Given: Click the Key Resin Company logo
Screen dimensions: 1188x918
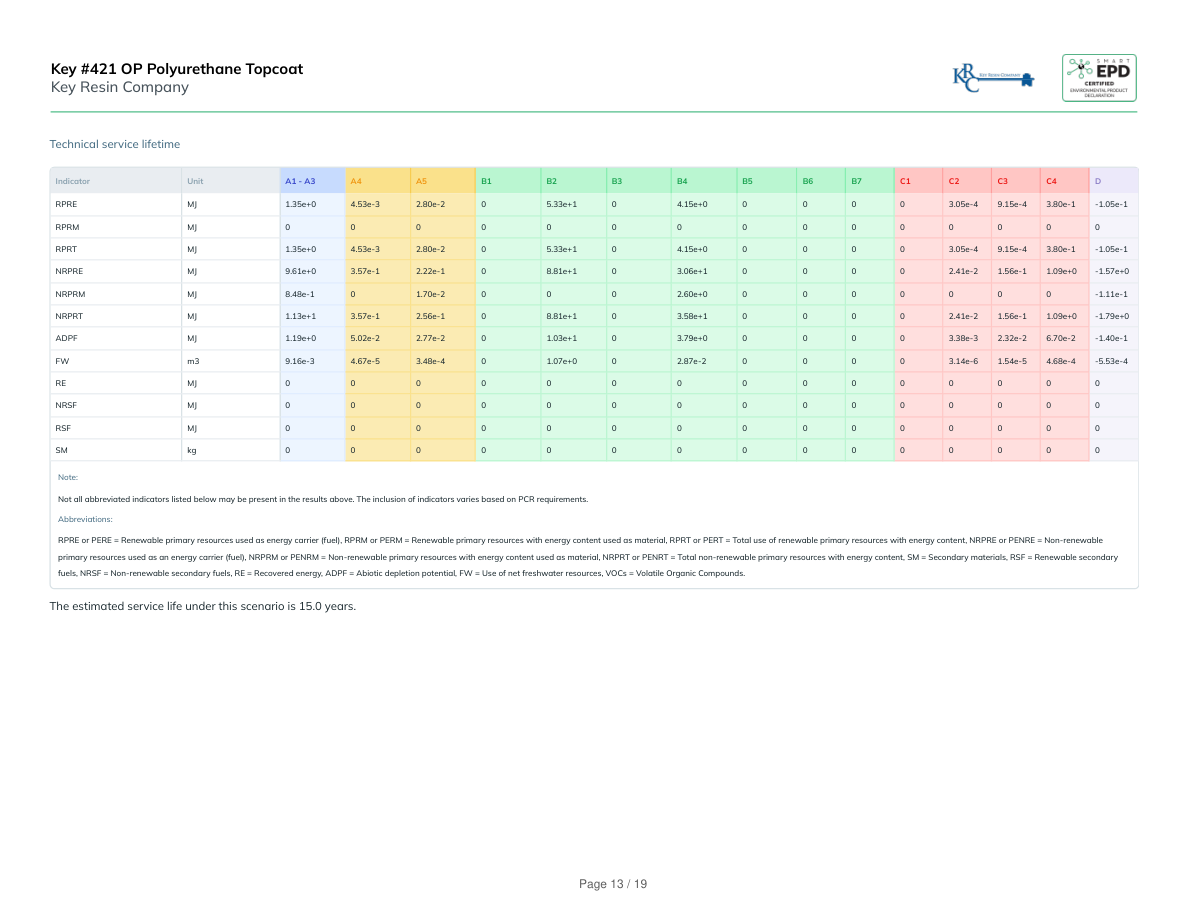Looking at the screenshot, I should point(993,79).
